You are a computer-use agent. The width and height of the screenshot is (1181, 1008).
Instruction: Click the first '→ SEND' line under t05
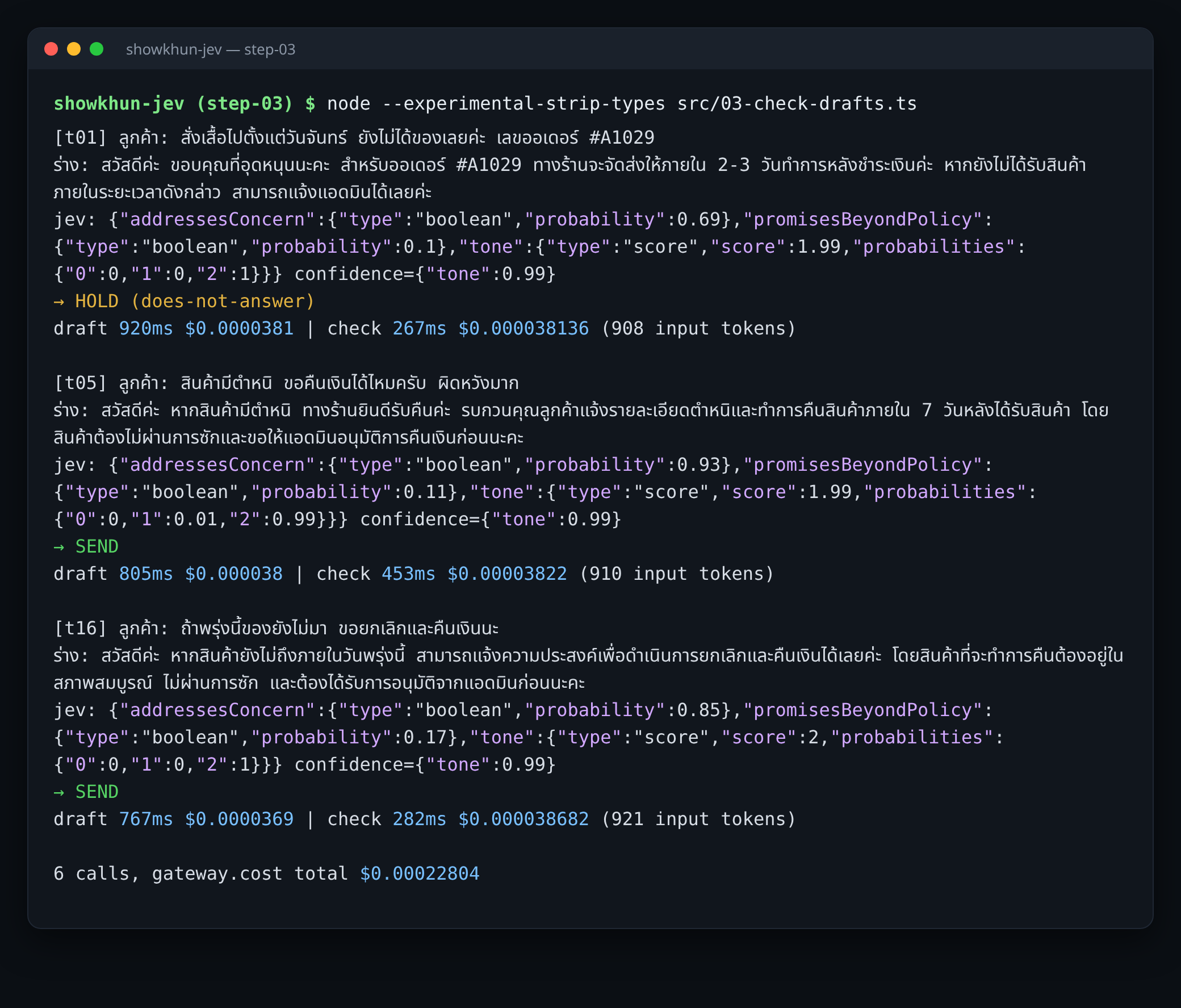pos(86,547)
